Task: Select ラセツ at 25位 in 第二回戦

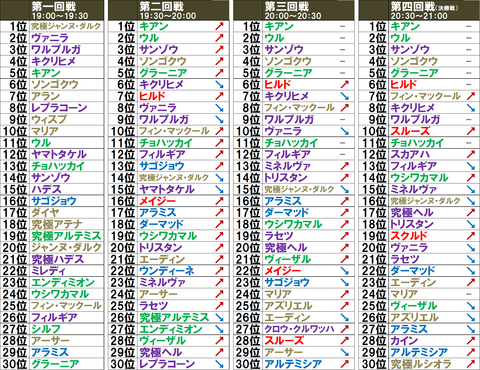Action: tap(153, 306)
